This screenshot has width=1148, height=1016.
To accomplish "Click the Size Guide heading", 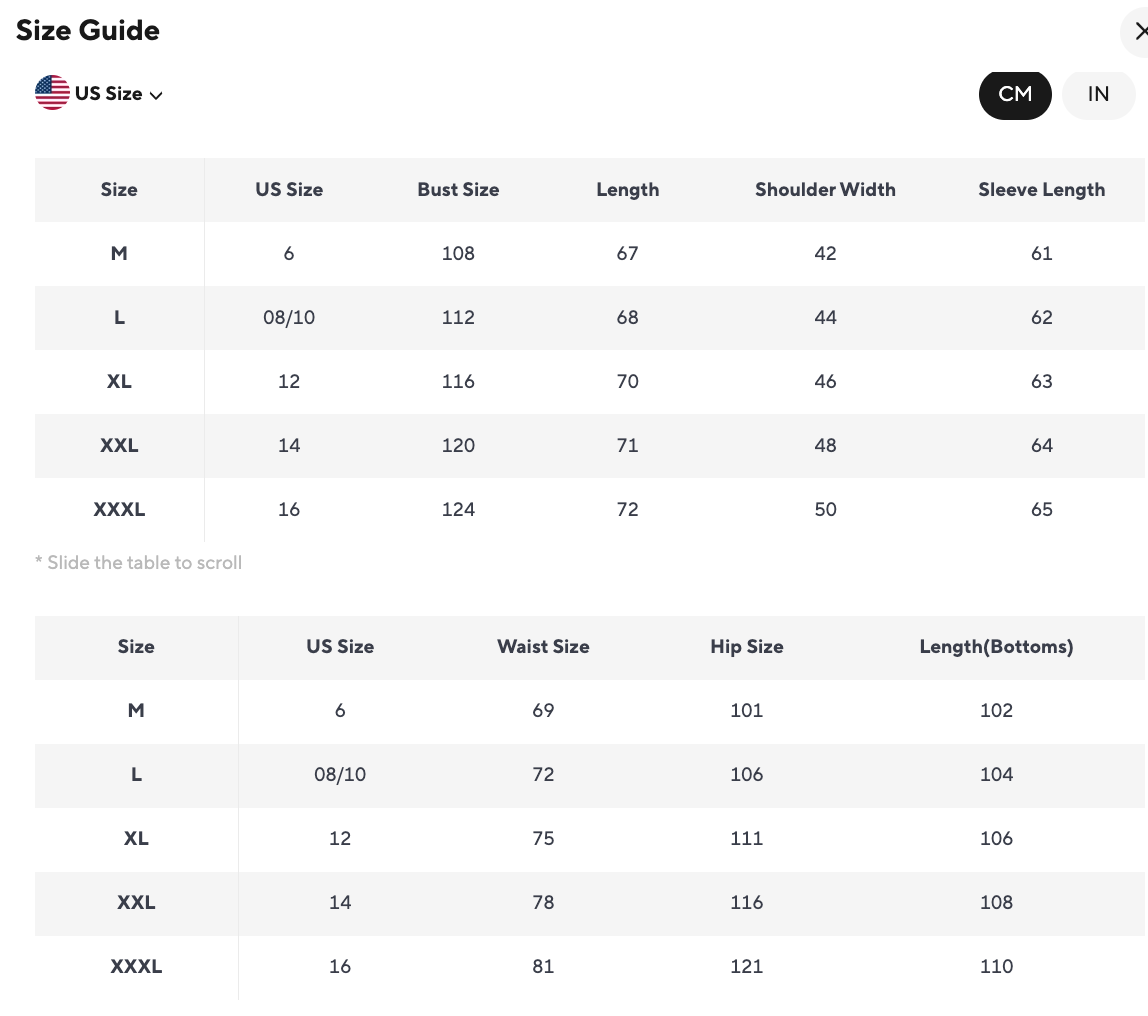I will 88,31.
